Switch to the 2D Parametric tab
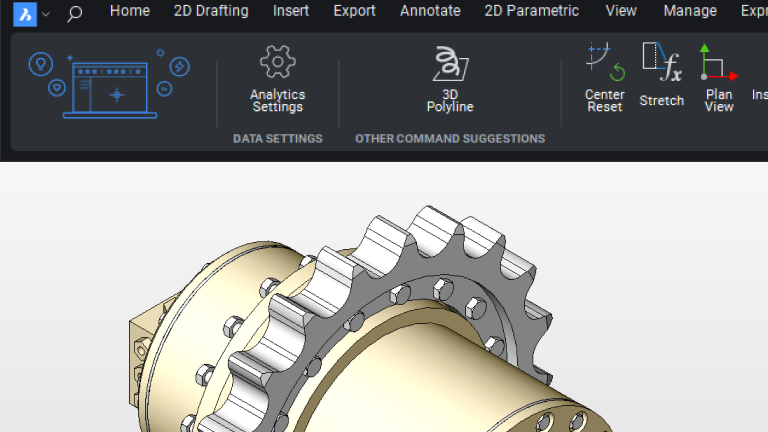 (532, 11)
